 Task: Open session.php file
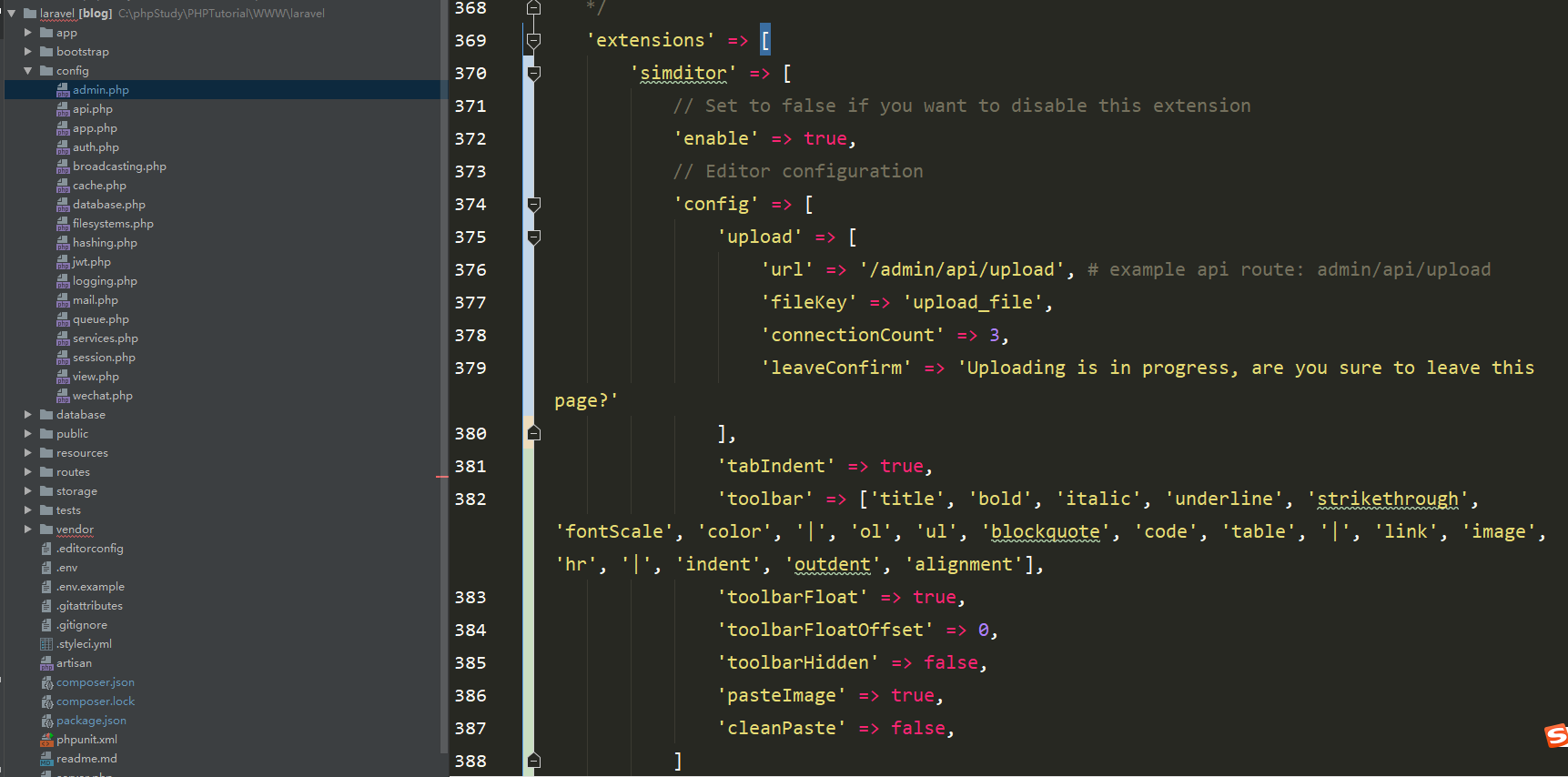(x=104, y=357)
